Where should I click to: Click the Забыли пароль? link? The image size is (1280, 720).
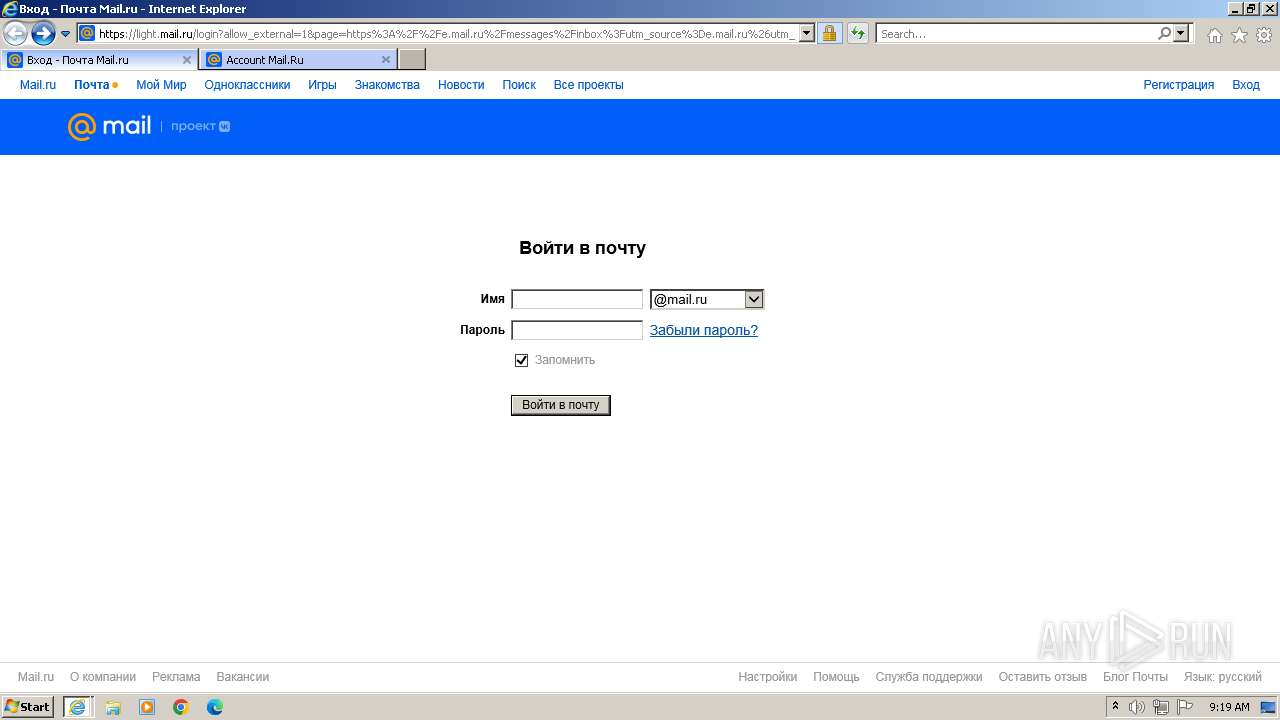[x=704, y=331]
